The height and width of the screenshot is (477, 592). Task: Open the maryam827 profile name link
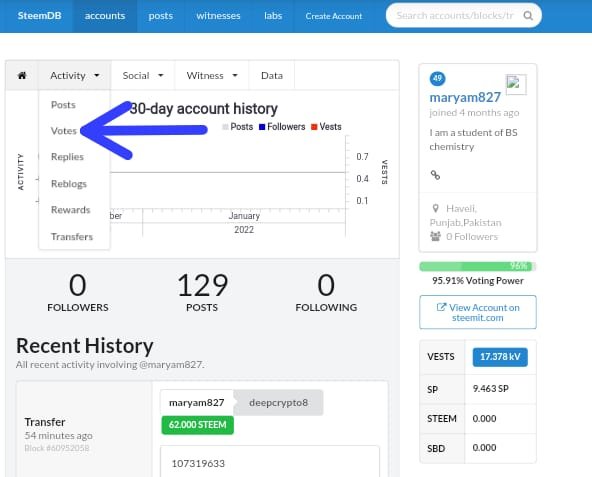(x=465, y=97)
